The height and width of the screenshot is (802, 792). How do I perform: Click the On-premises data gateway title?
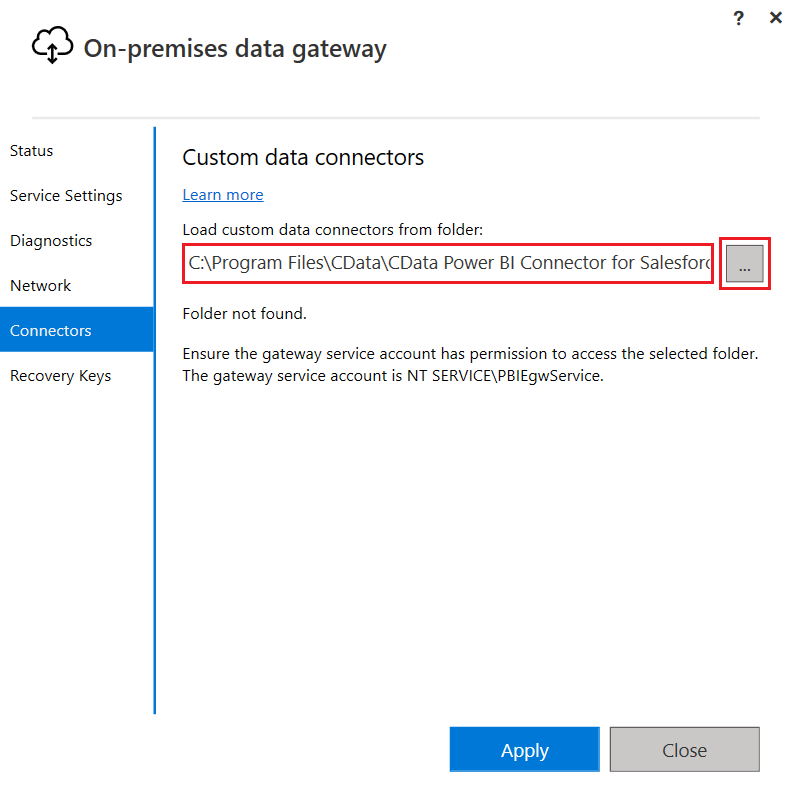point(235,49)
